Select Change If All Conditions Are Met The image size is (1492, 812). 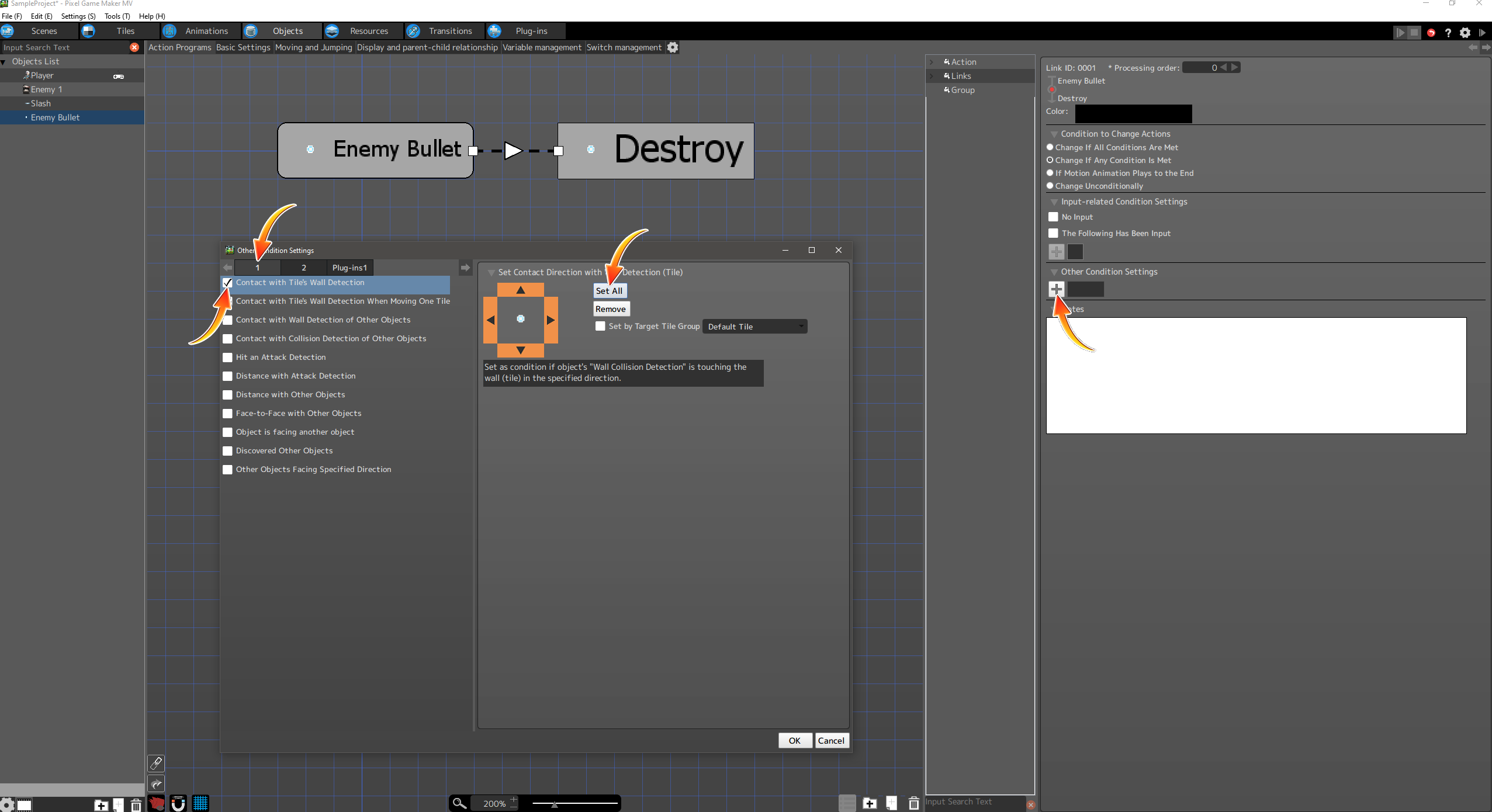1050,147
